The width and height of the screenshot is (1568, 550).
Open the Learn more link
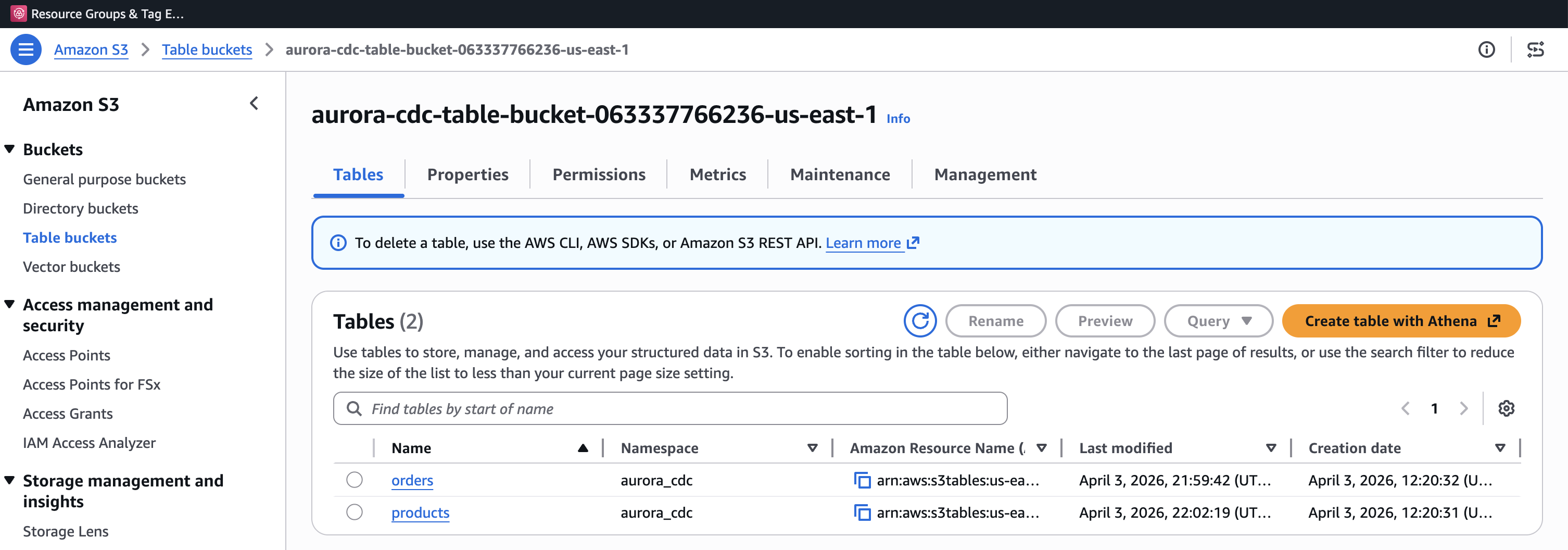(871, 243)
